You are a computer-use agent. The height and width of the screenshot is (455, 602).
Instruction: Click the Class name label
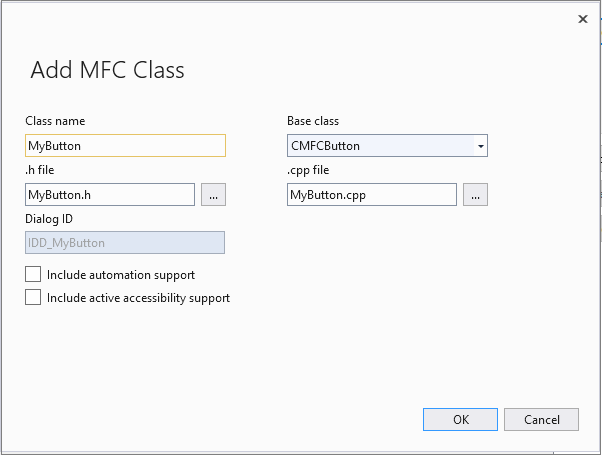tap(55, 121)
